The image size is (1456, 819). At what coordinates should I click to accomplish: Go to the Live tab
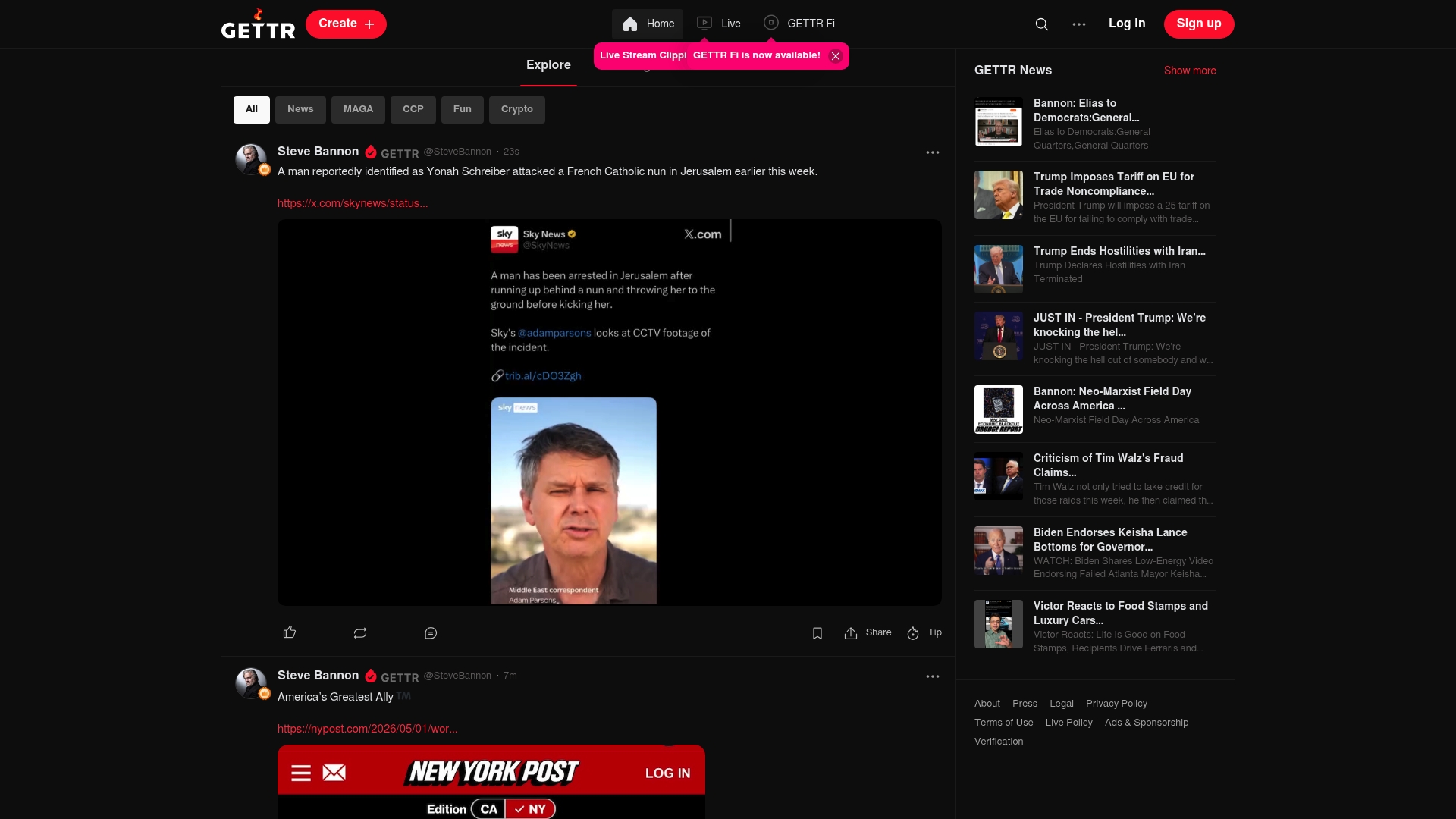tap(719, 24)
